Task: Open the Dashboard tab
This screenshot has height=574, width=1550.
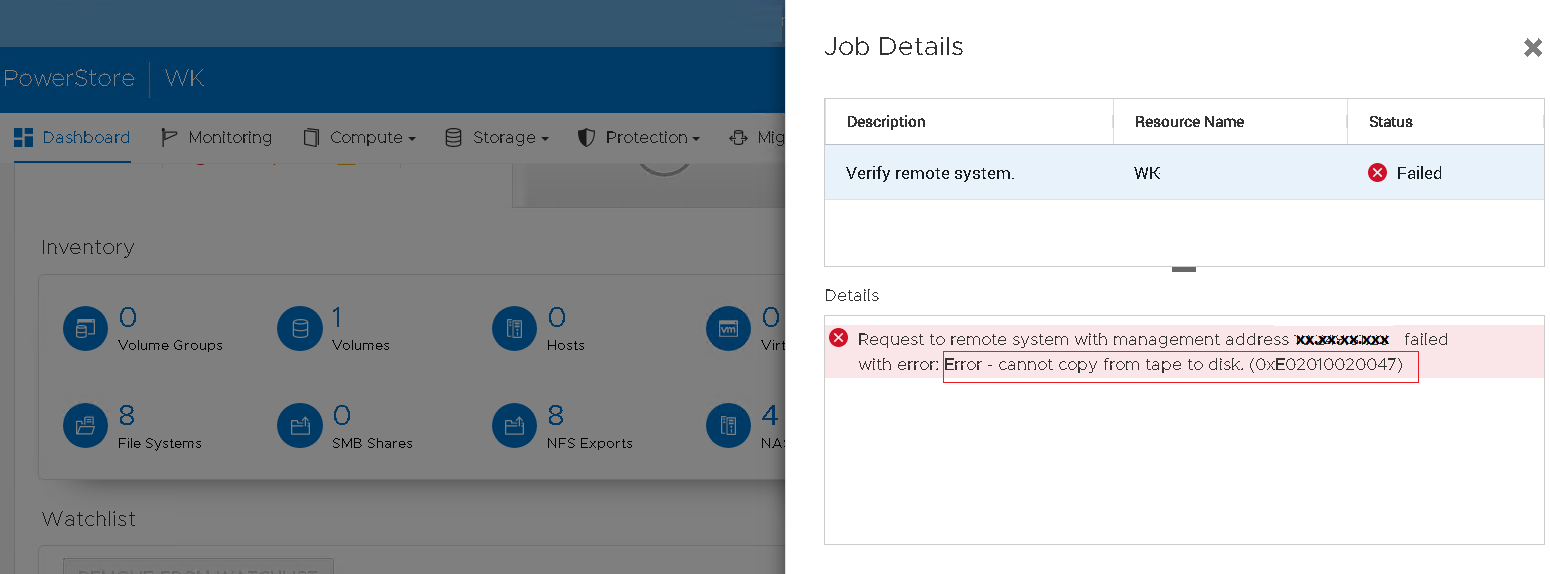Action: pyautogui.click(x=72, y=138)
